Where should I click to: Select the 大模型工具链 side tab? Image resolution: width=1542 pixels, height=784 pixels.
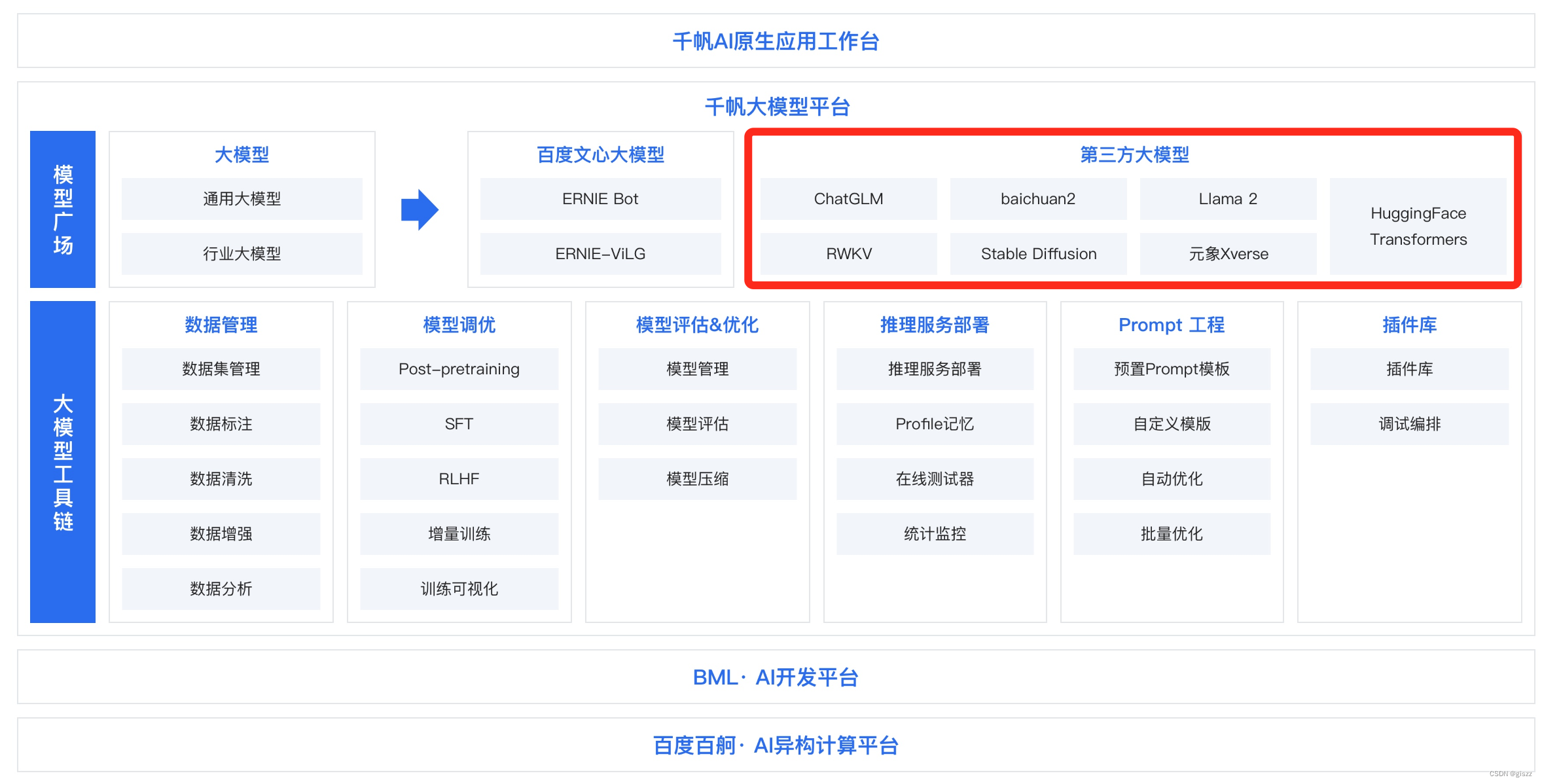click(x=63, y=462)
